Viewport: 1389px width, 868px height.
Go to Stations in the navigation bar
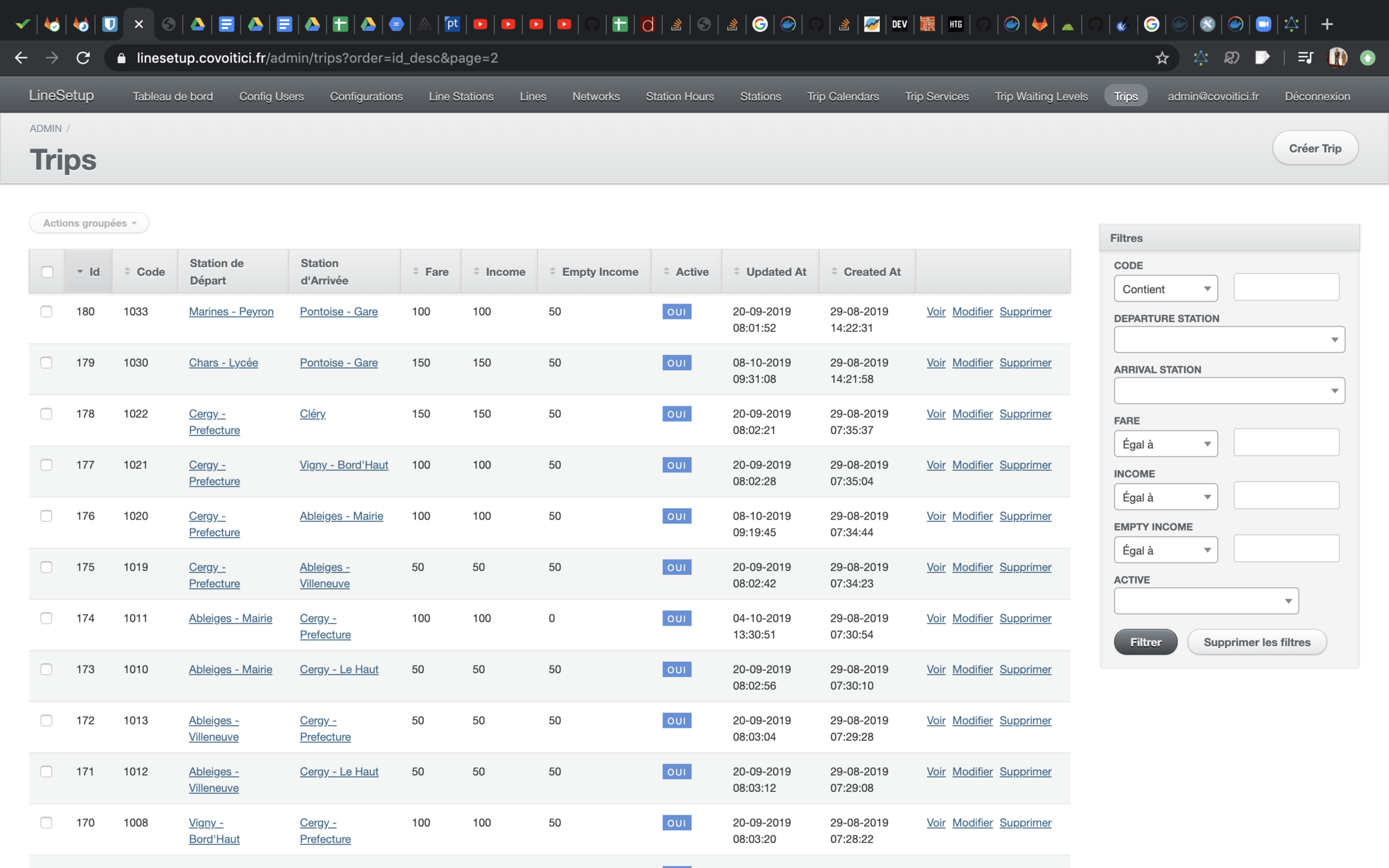[760, 96]
